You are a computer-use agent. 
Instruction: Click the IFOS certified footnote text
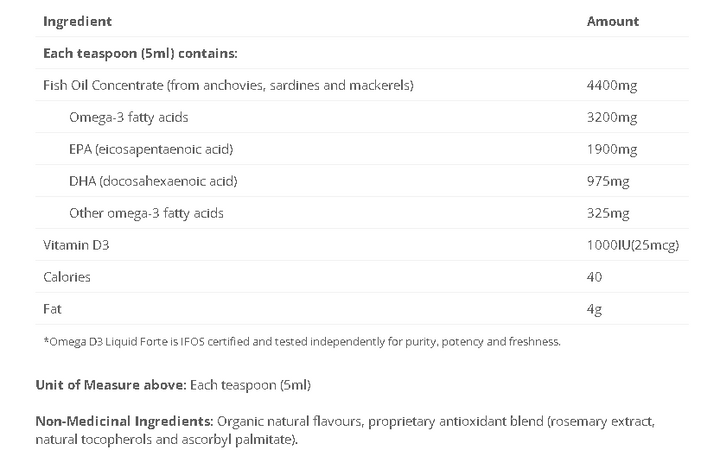click(x=302, y=341)
